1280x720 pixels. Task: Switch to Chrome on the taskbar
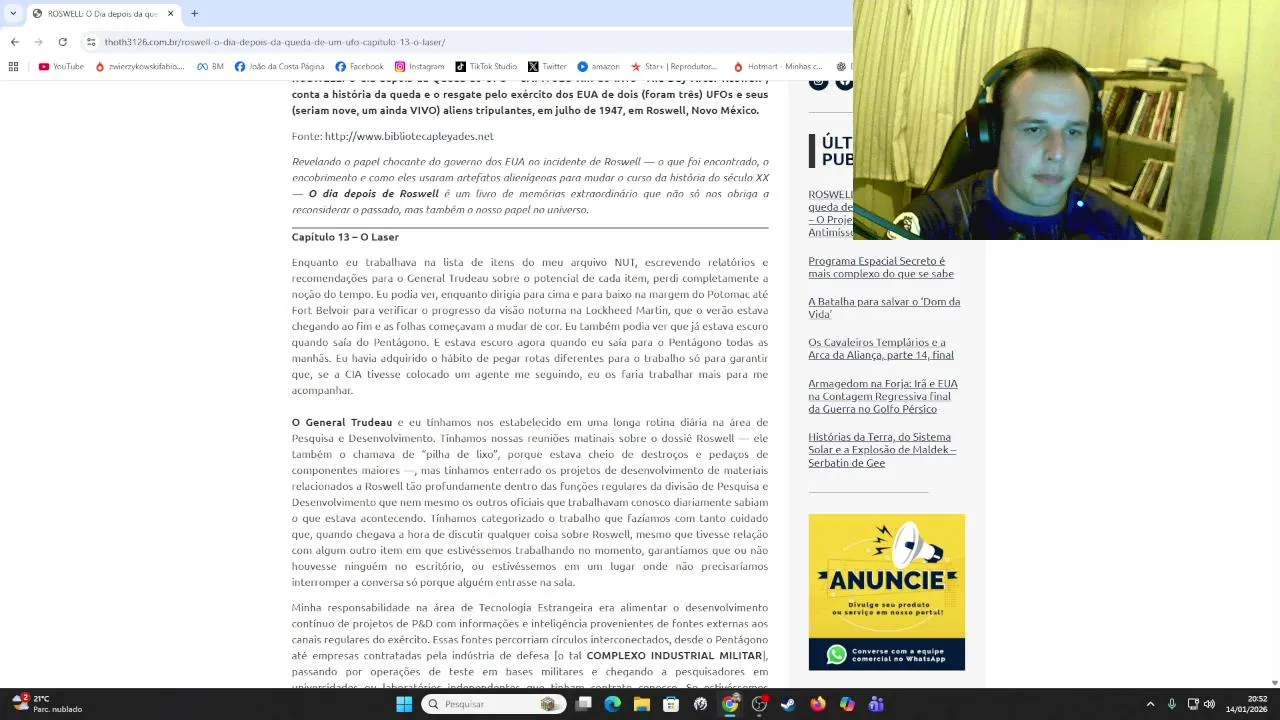[x=730, y=704]
